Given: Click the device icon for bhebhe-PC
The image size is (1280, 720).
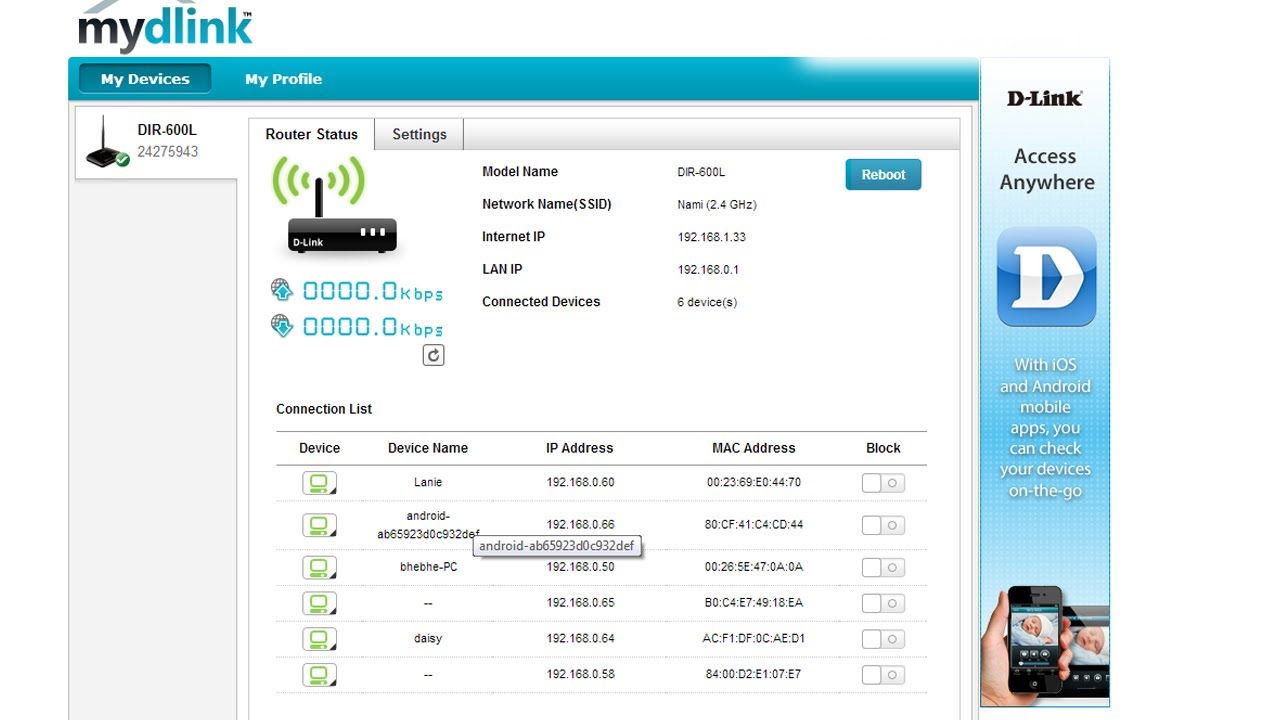Looking at the screenshot, I should (x=319, y=567).
